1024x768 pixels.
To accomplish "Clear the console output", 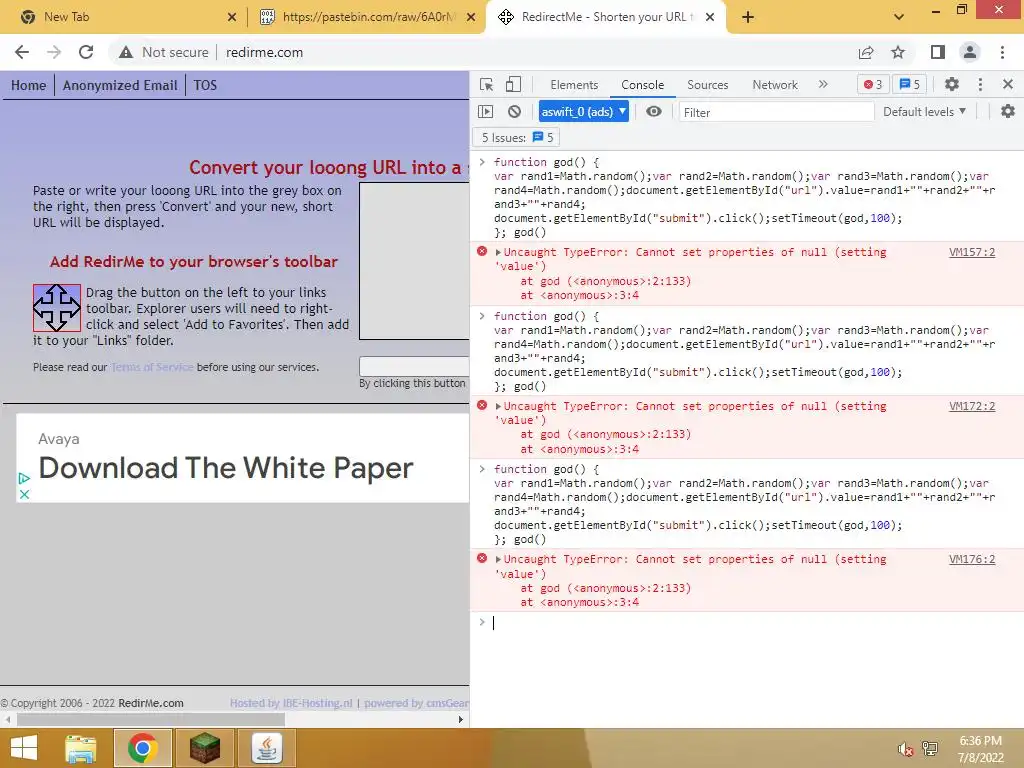I will pos(515,112).
